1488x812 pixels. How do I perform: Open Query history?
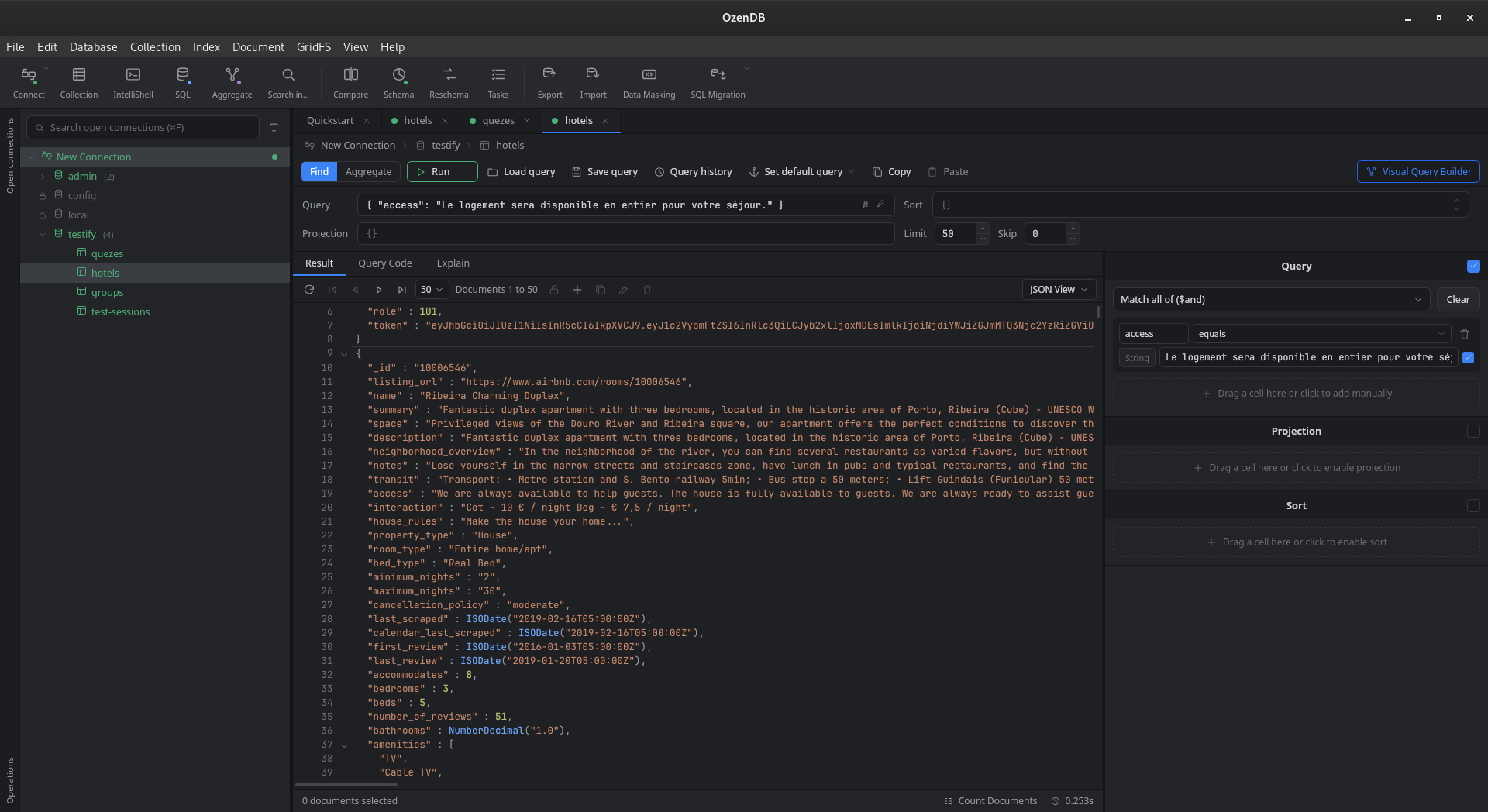pyautogui.click(x=694, y=172)
